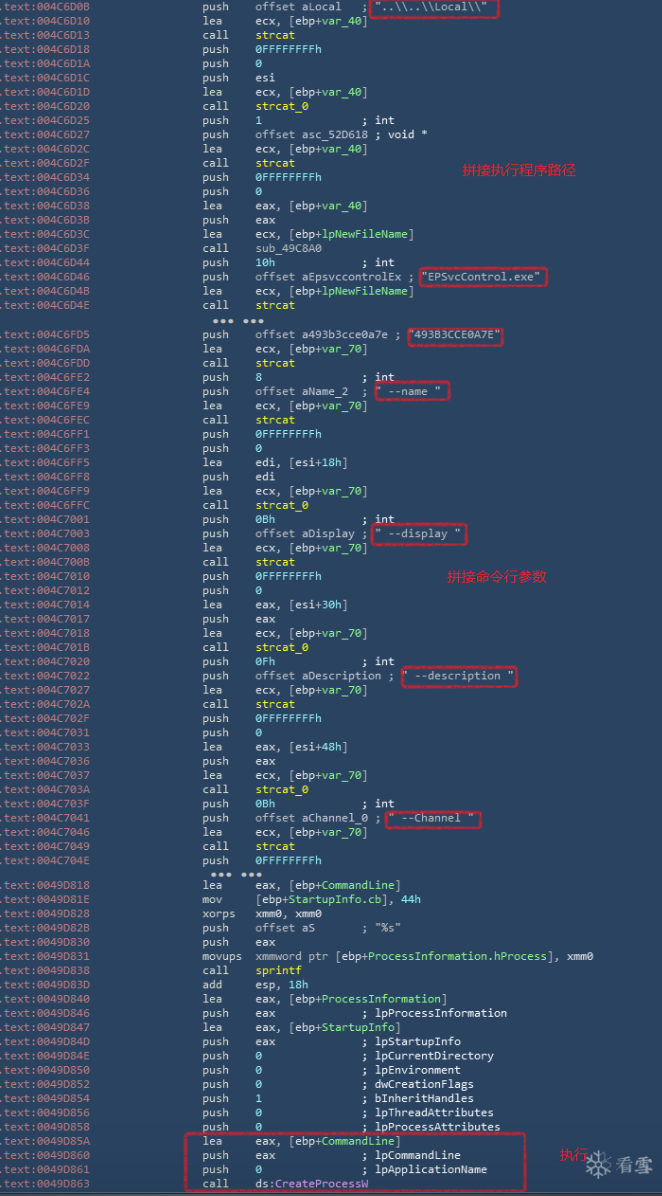Select the "493B3CCE0A7E" string comment
This screenshot has width=662, height=1196.
(x=455, y=335)
